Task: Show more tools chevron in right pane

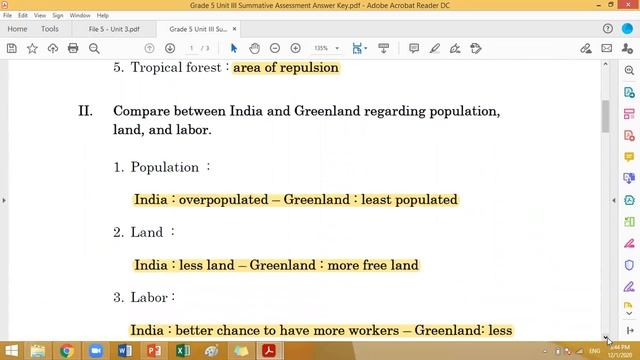Action: point(629,313)
